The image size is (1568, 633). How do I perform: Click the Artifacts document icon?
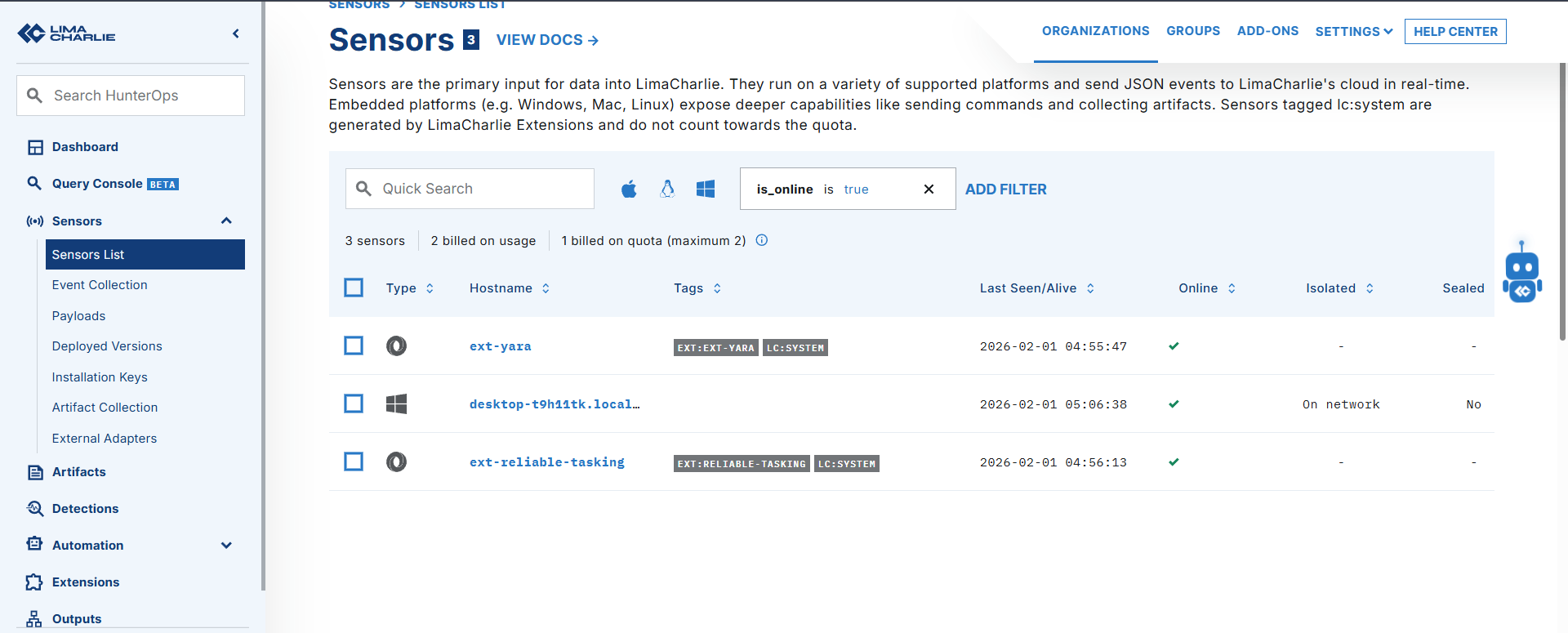pyautogui.click(x=35, y=472)
